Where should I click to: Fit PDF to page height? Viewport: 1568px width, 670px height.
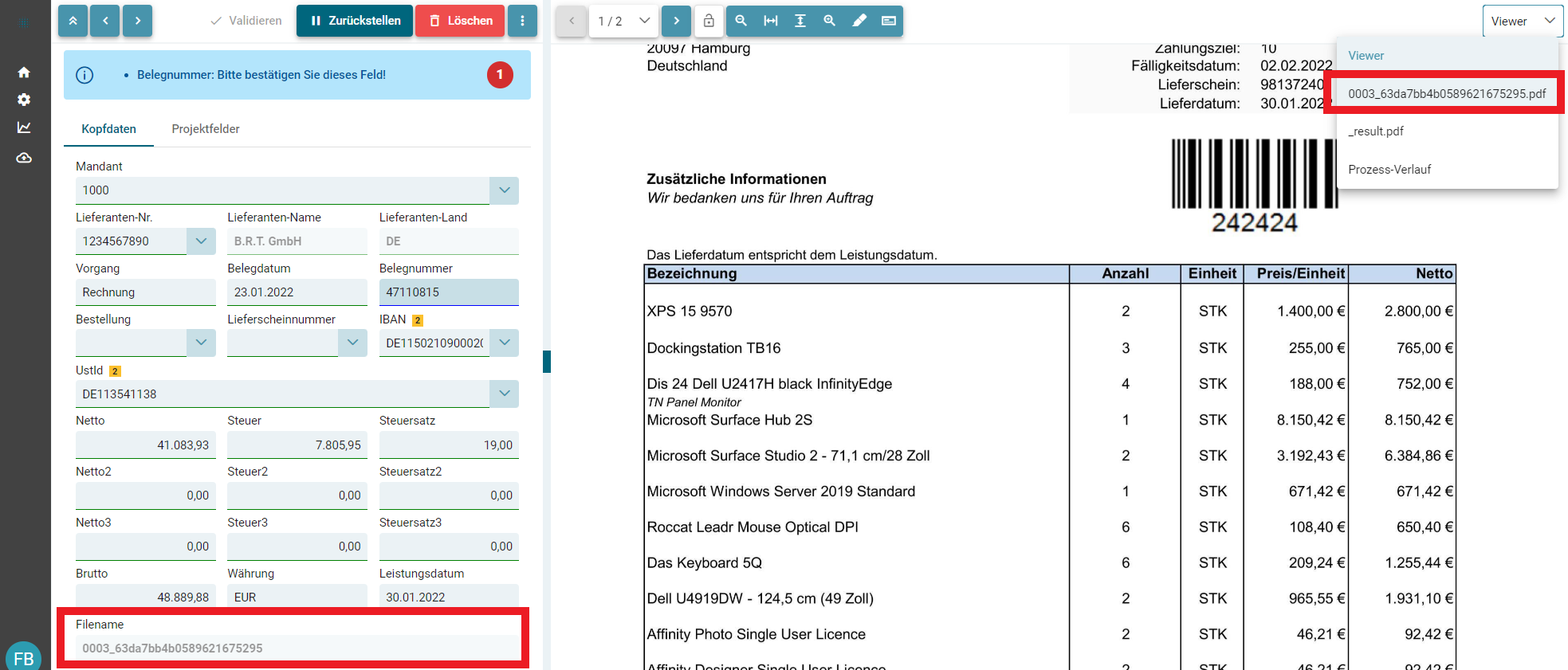click(x=800, y=21)
